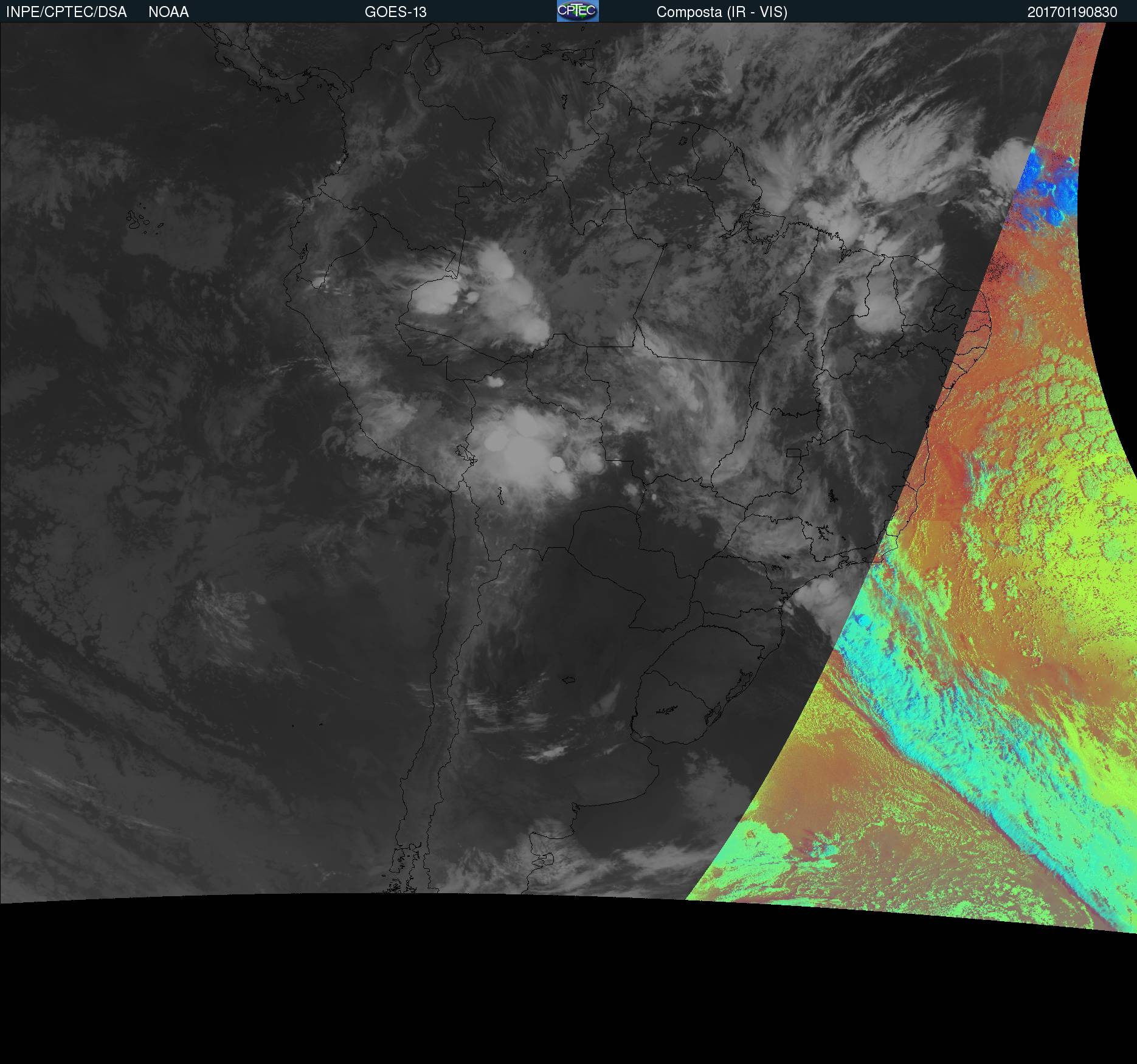
Task: Click the CPTEC logo in the header
Action: pyautogui.click(x=578, y=11)
